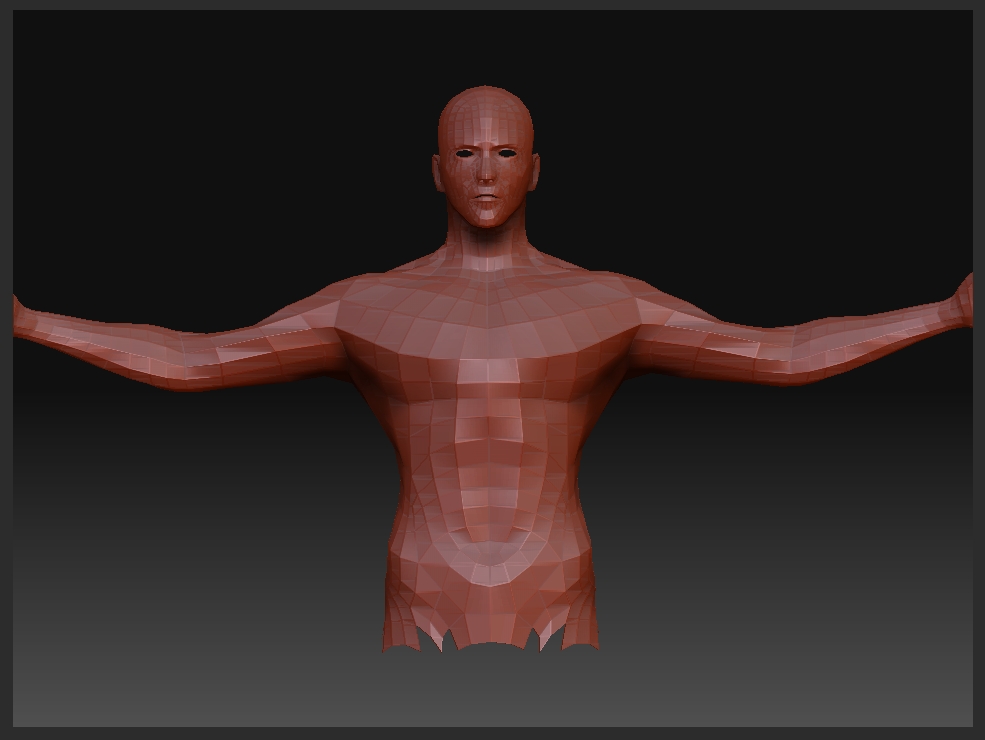Image resolution: width=985 pixels, height=740 pixels.
Task: Select the abdominal area of the torso mesh
Action: coord(489,474)
